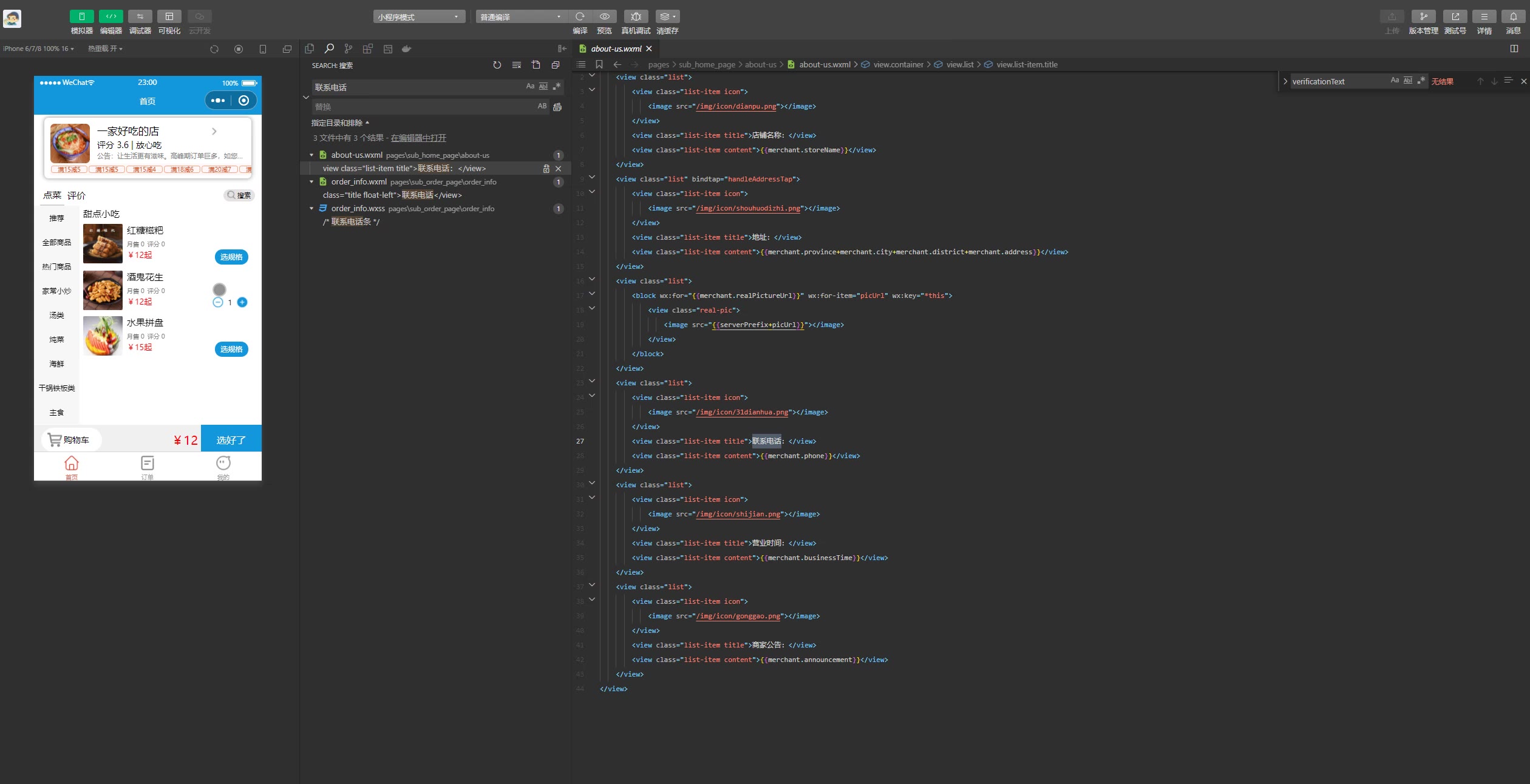The image size is (1530, 784).
Task: Toggle match case Aa in search field
Action: click(530, 87)
